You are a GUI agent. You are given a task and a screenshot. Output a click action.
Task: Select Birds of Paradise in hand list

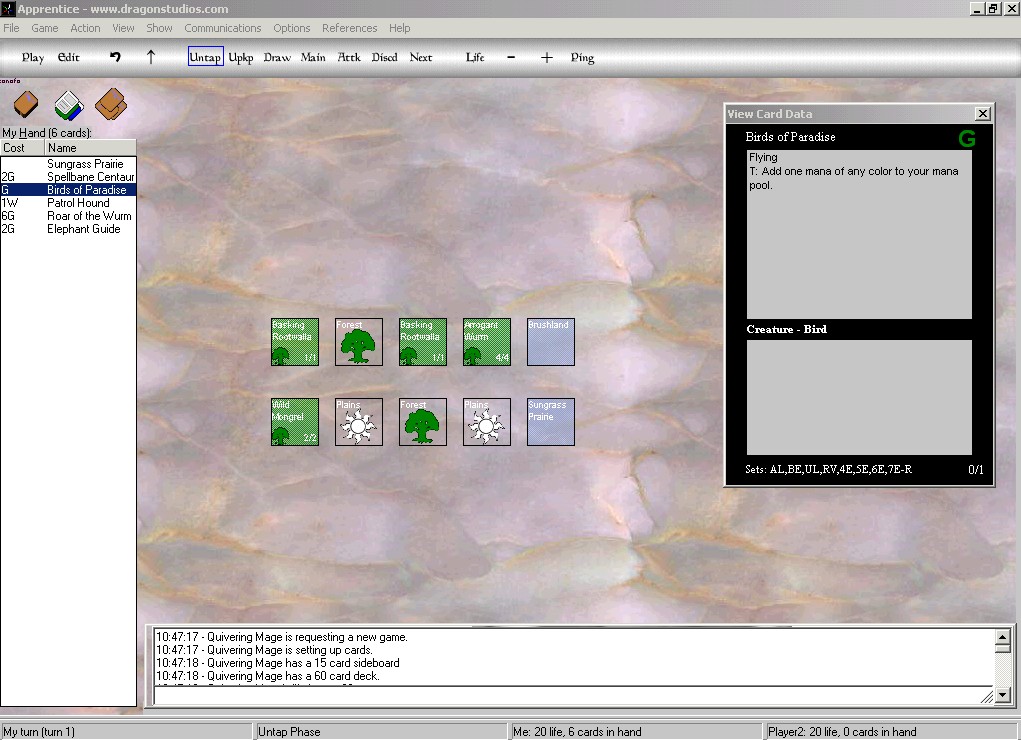point(68,190)
